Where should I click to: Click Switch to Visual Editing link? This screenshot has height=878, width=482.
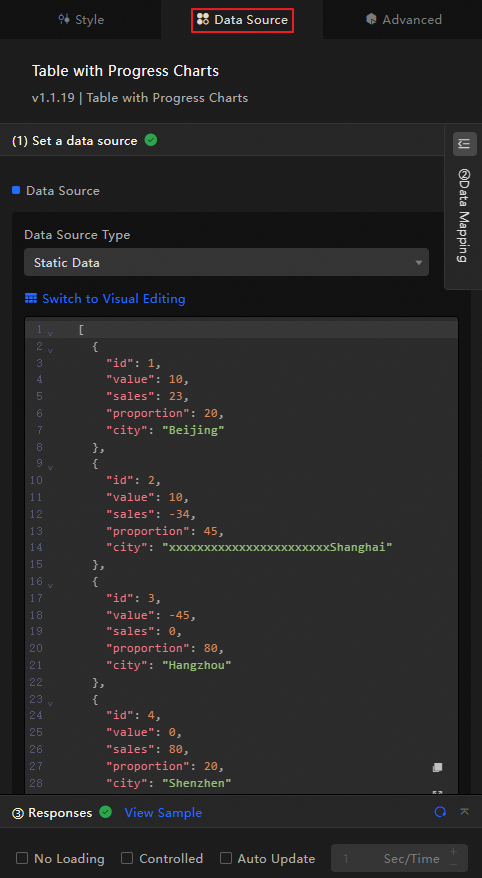pos(114,298)
